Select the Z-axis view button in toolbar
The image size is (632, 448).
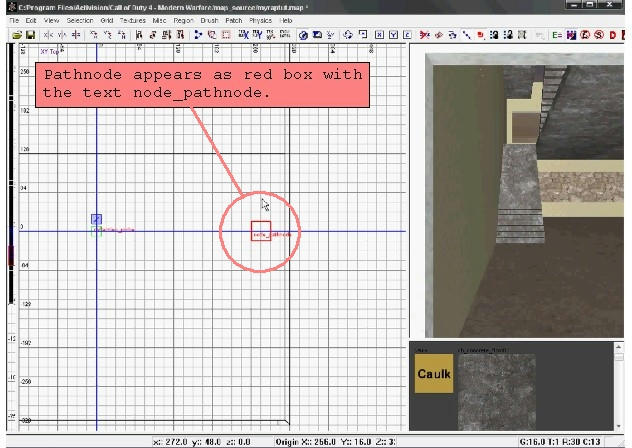406,35
